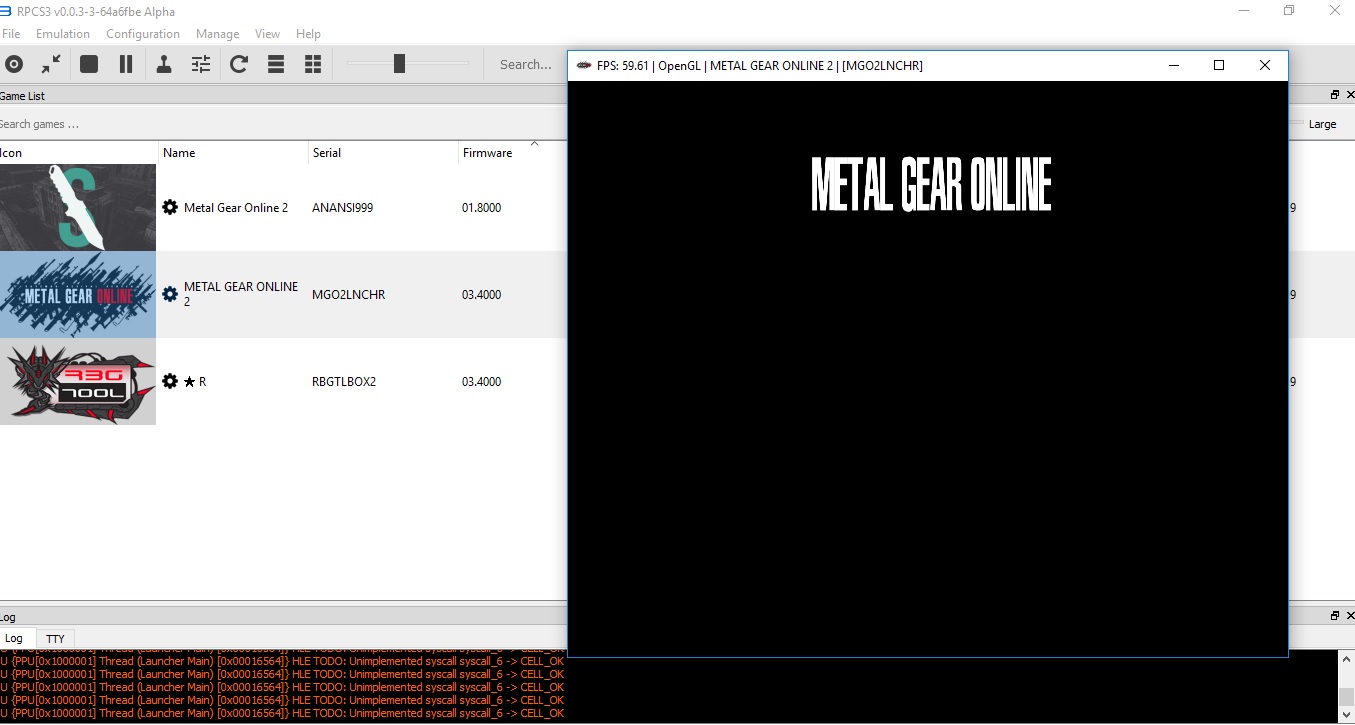Select the knife thumbnail of Metal Gear Online 2
This screenshot has height=725, width=1355.
(x=78, y=207)
